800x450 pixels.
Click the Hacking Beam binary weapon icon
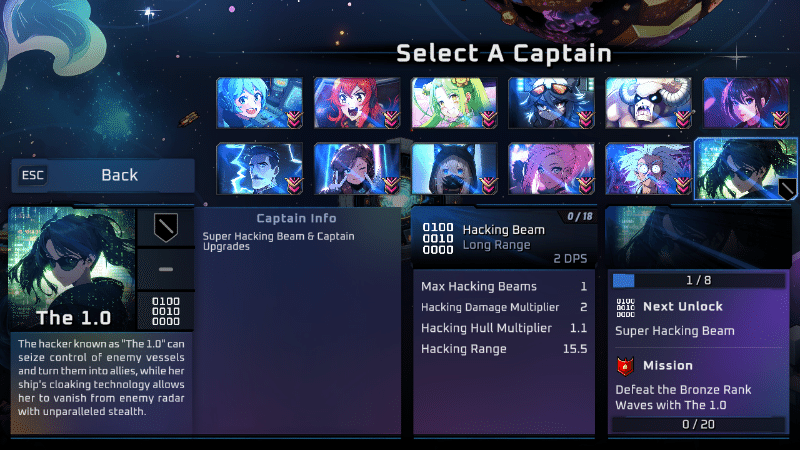(x=438, y=238)
